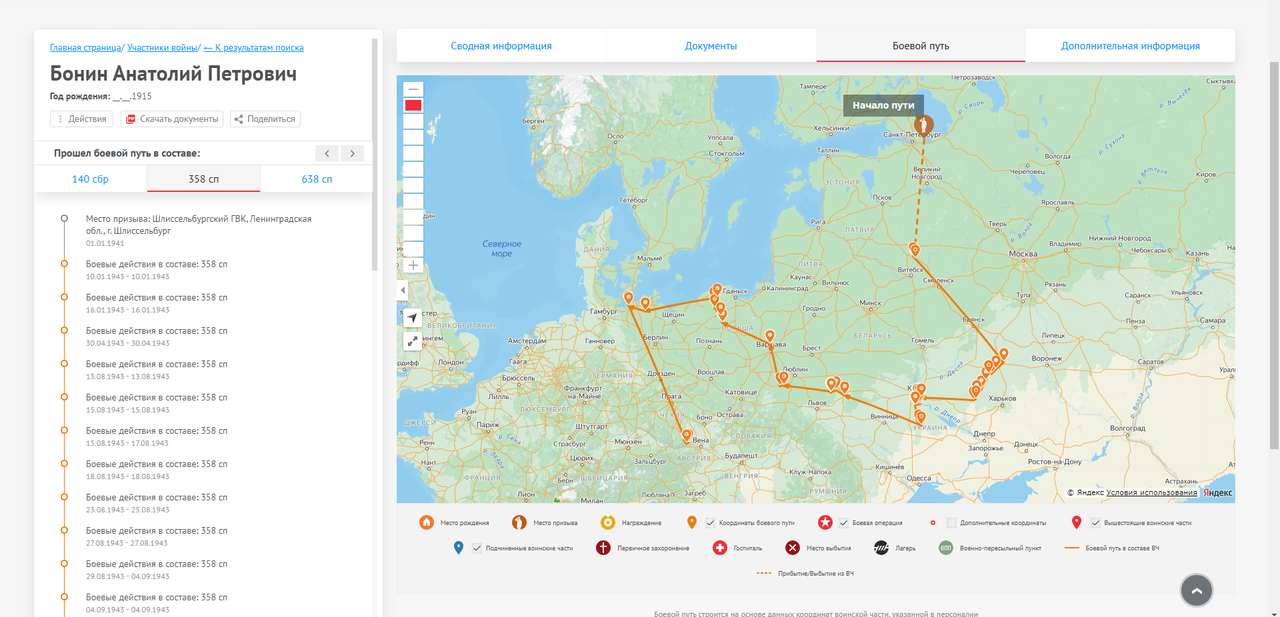Toggle the Координаты боевого пути checkbox
The width and height of the screenshot is (1280, 617).
pos(711,522)
